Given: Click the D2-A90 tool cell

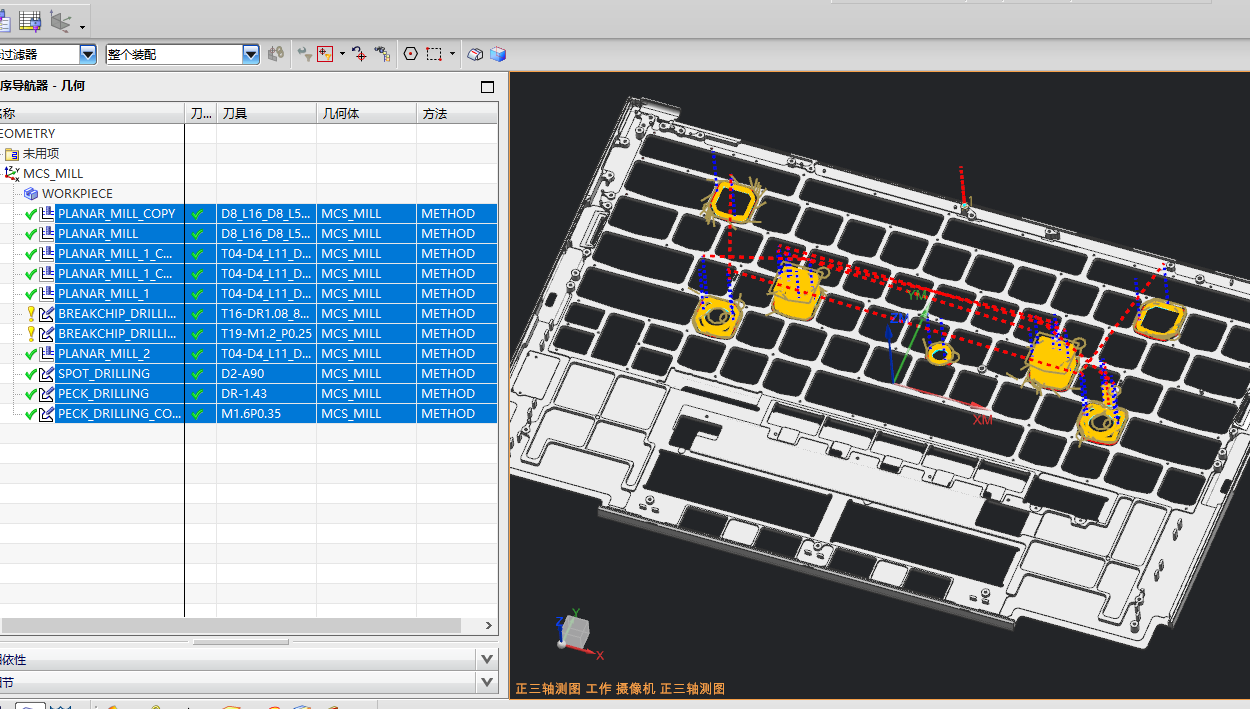Looking at the screenshot, I should coord(267,374).
